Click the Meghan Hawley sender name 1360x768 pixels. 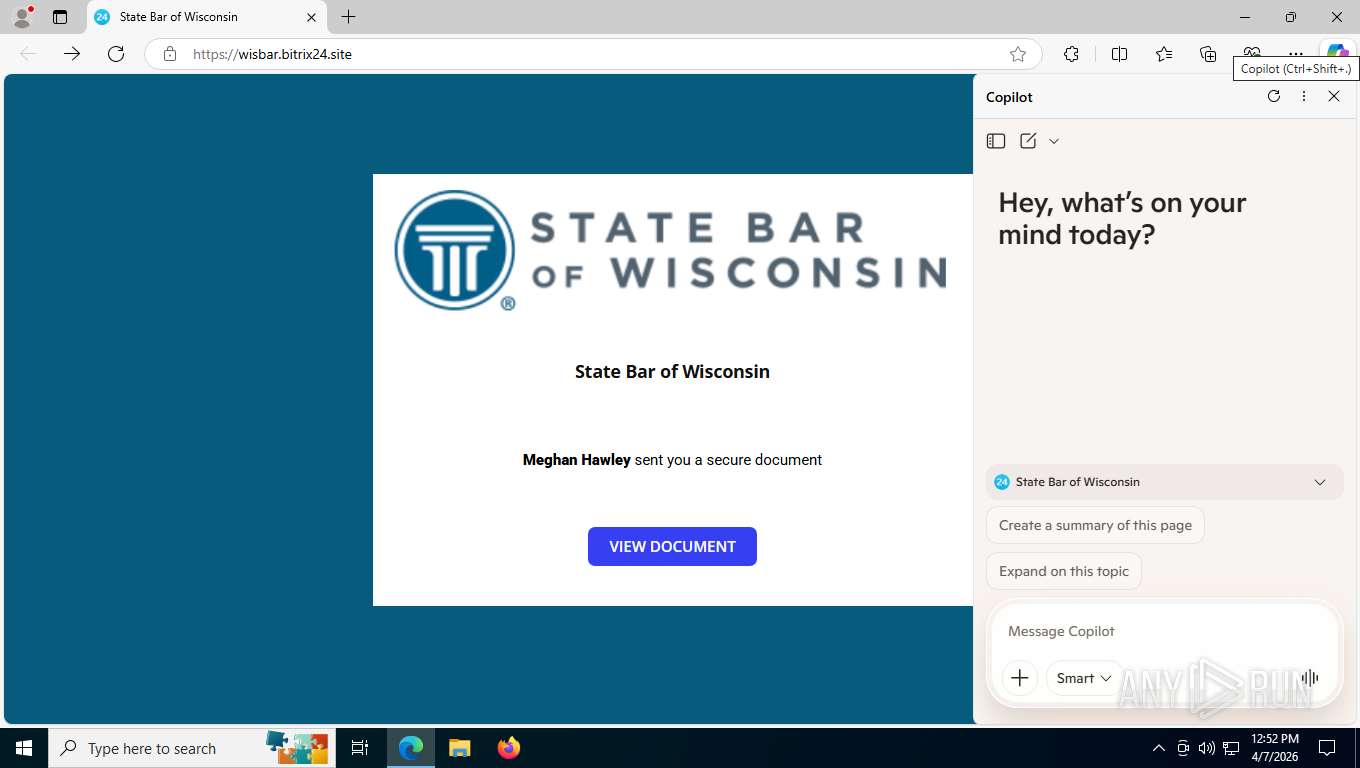(576, 460)
